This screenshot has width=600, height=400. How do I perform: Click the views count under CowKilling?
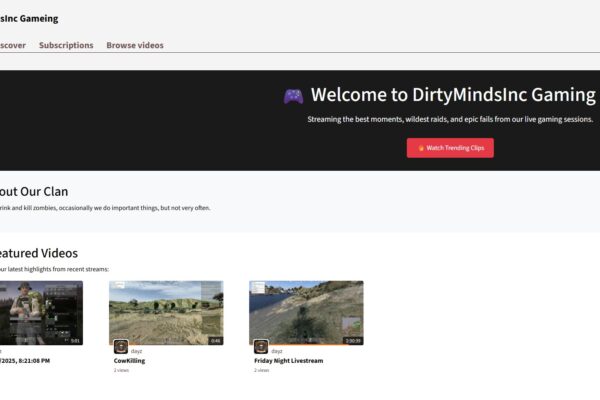pyautogui.click(x=121, y=370)
